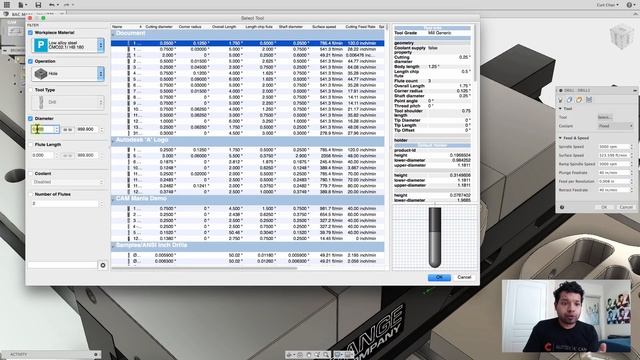The image size is (640, 360).
Task: Click OK in Select Tool dialog
Action: click(439, 277)
